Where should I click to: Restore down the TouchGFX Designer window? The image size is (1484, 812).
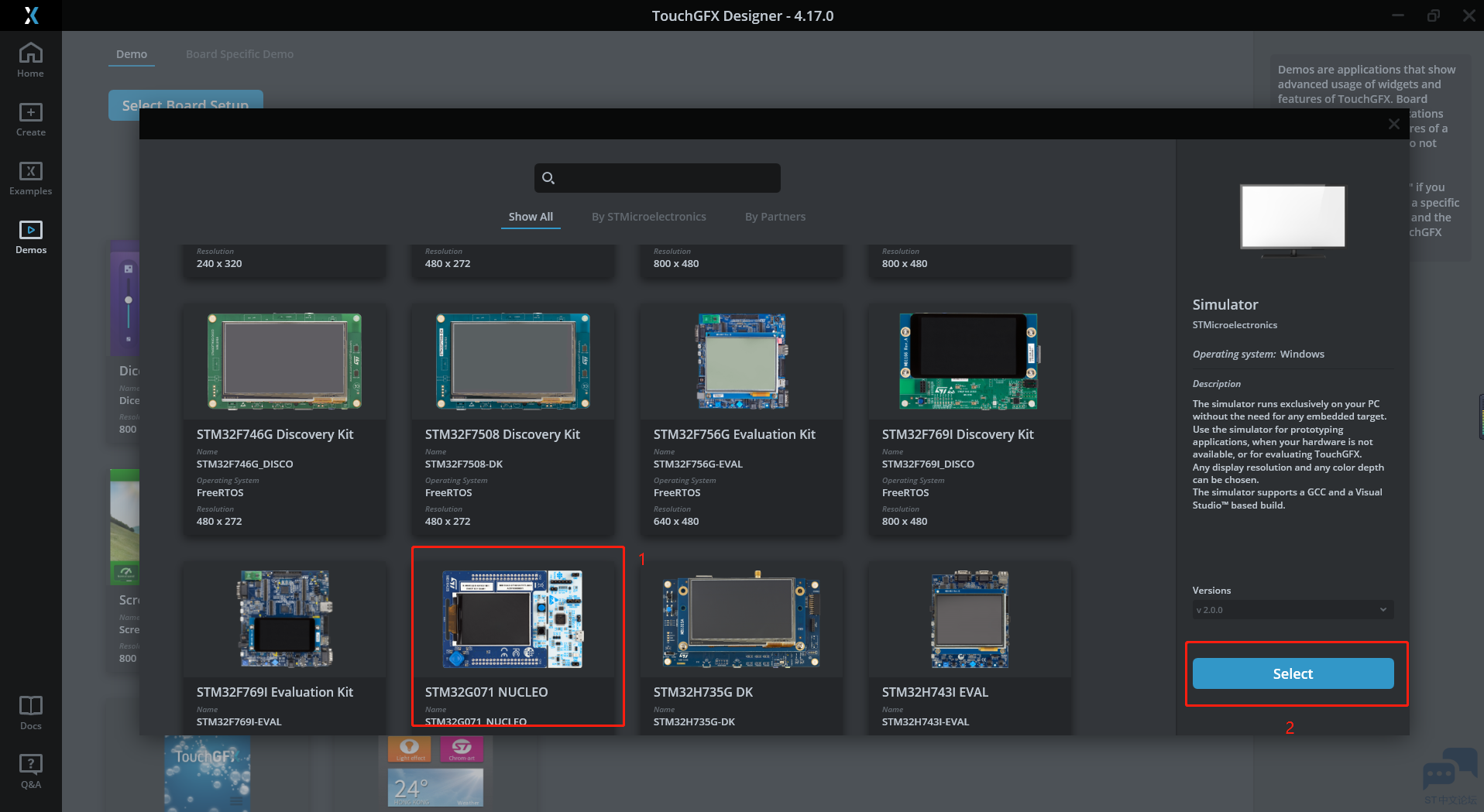click(1434, 15)
